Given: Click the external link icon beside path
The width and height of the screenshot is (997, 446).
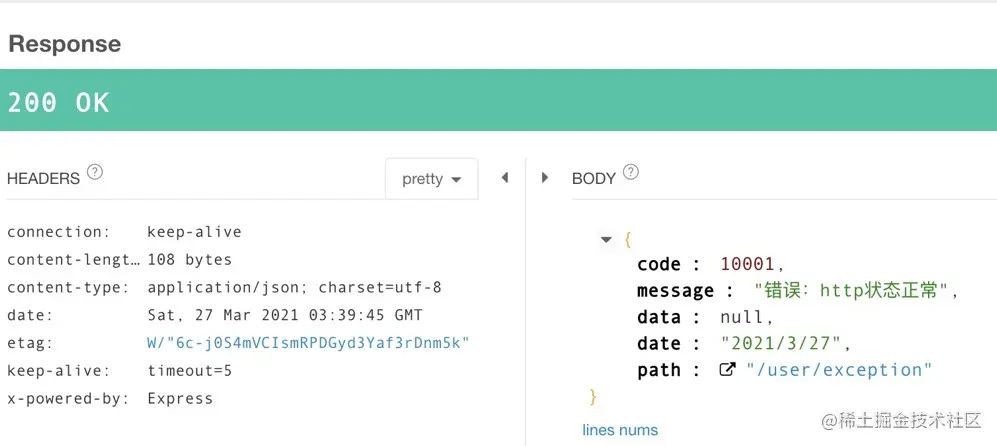Looking at the screenshot, I should (728, 370).
